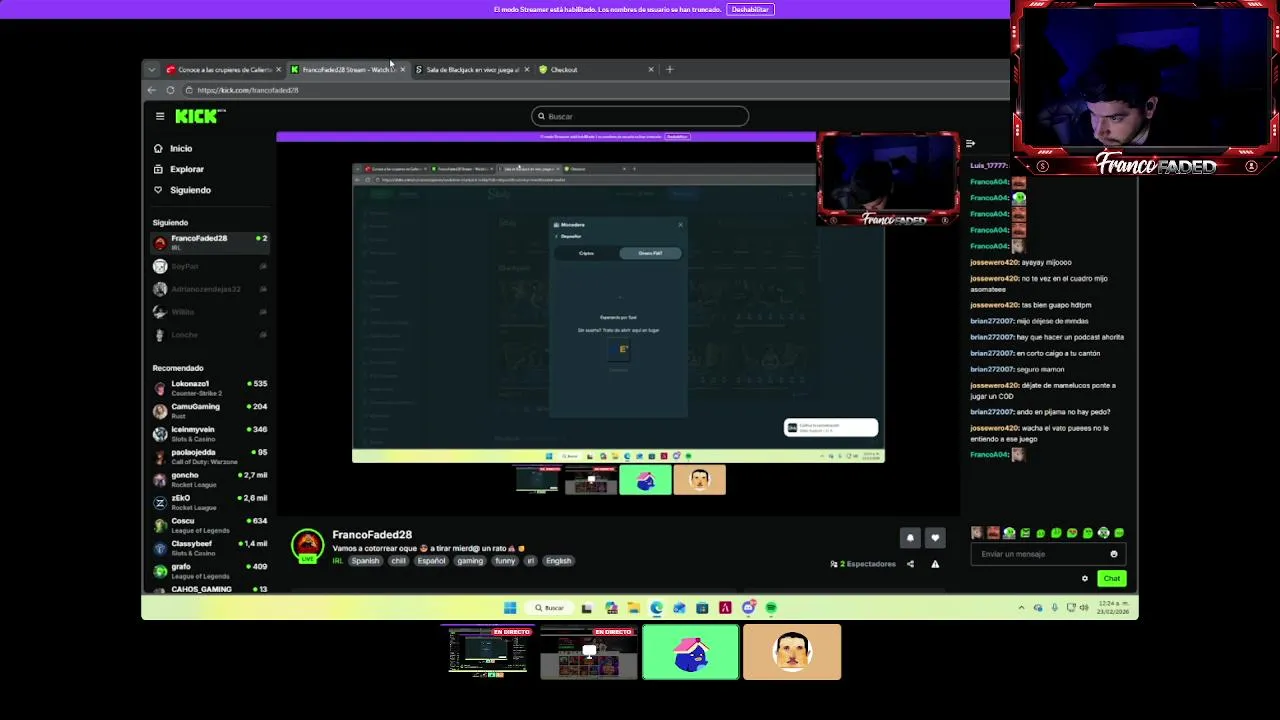Go back with the browser arrow

(x=152, y=90)
